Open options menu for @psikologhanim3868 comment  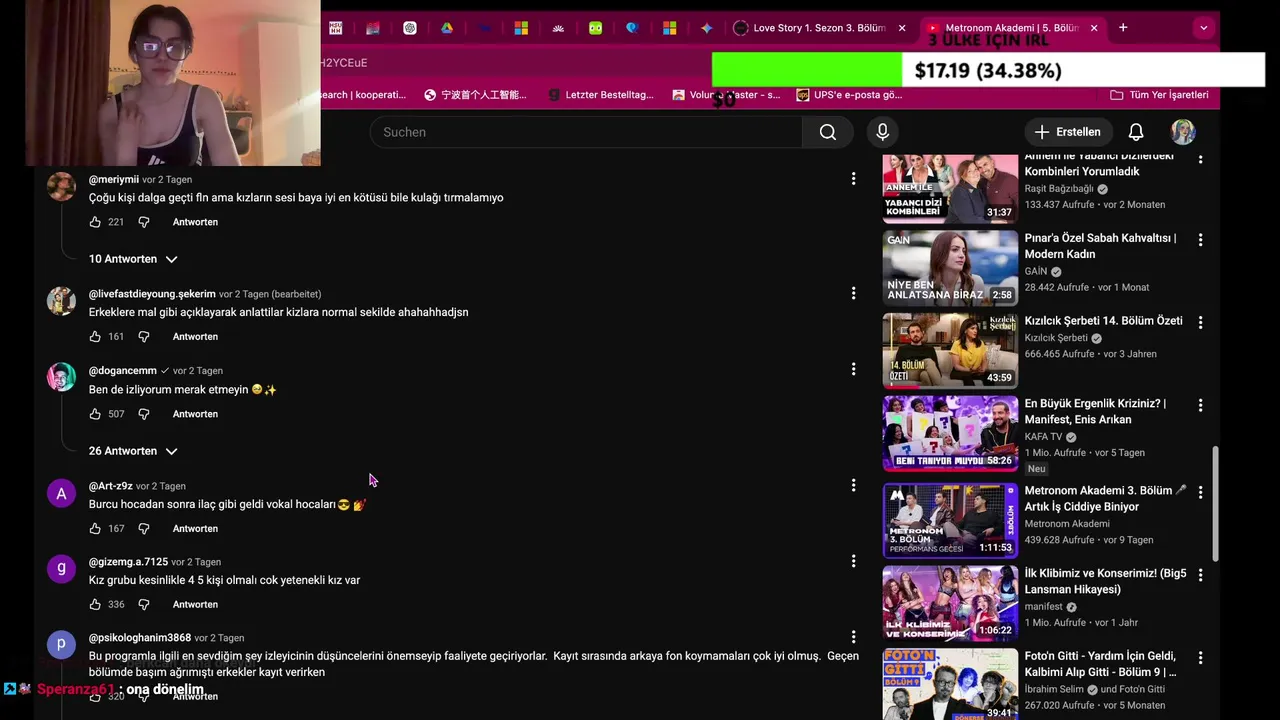coord(853,637)
